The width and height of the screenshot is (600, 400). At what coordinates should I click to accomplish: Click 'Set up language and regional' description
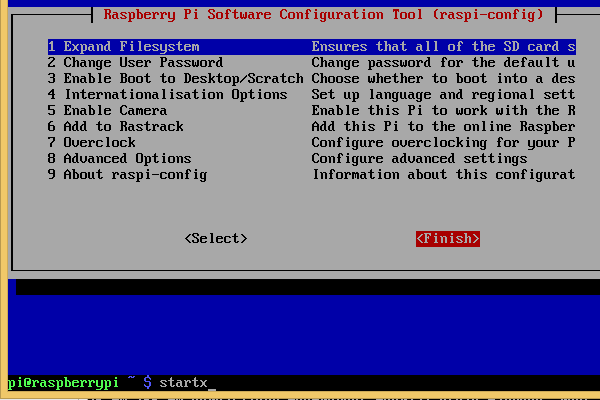click(x=423, y=95)
